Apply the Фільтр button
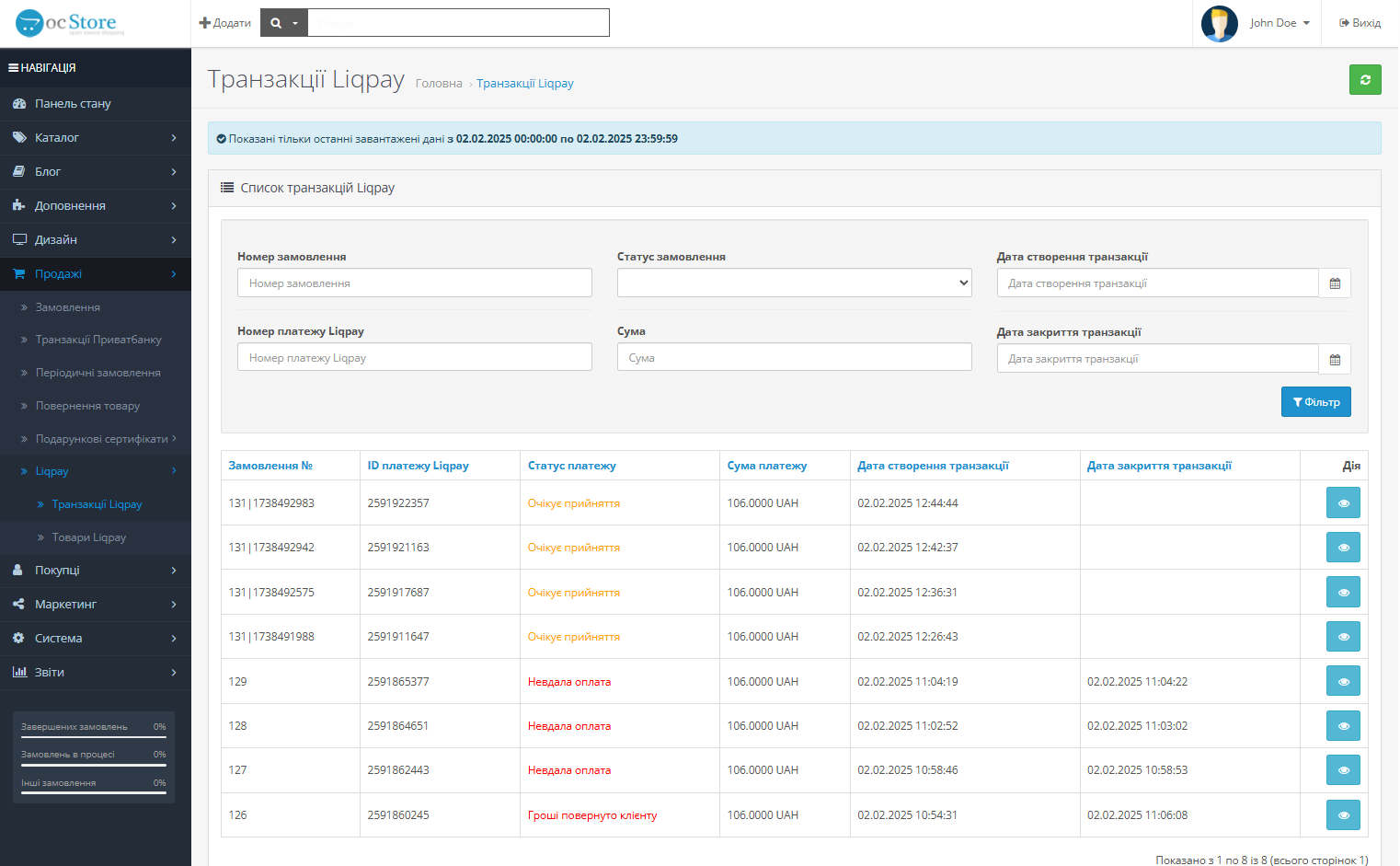This screenshot has width=1400, height=866. click(x=1316, y=402)
